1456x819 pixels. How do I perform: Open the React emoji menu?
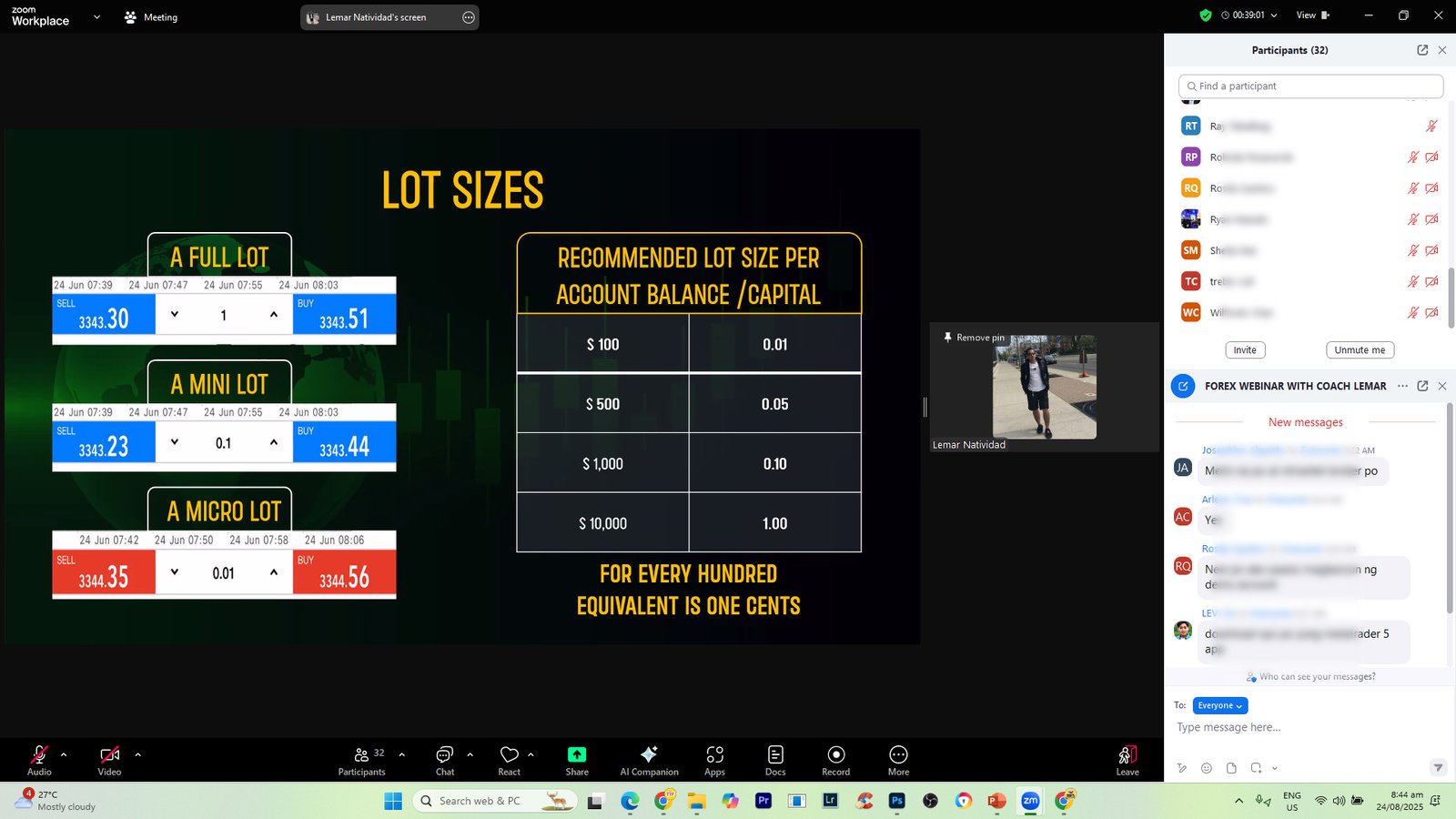pyautogui.click(x=510, y=760)
